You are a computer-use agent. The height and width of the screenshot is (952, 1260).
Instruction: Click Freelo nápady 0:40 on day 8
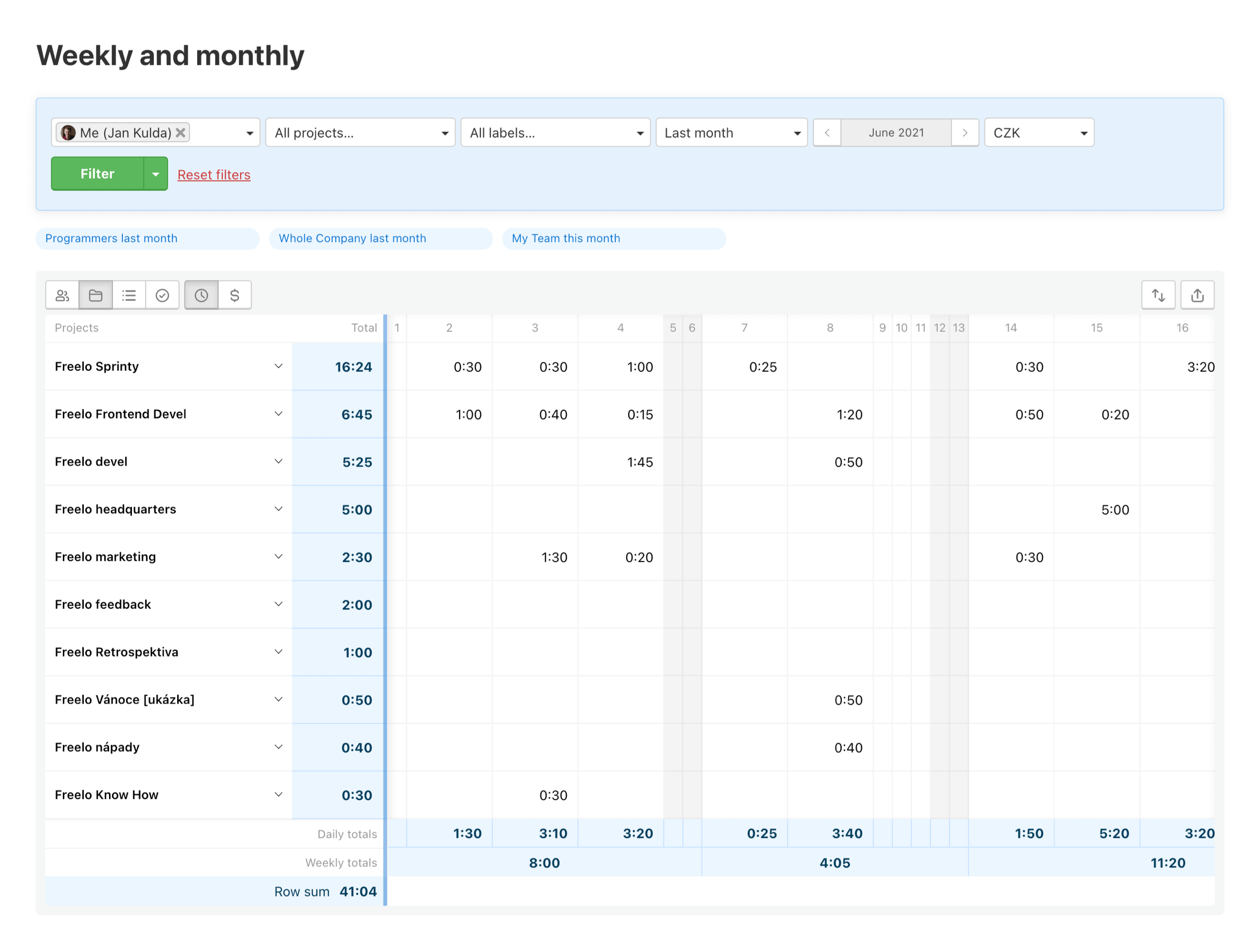[x=848, y=748]
